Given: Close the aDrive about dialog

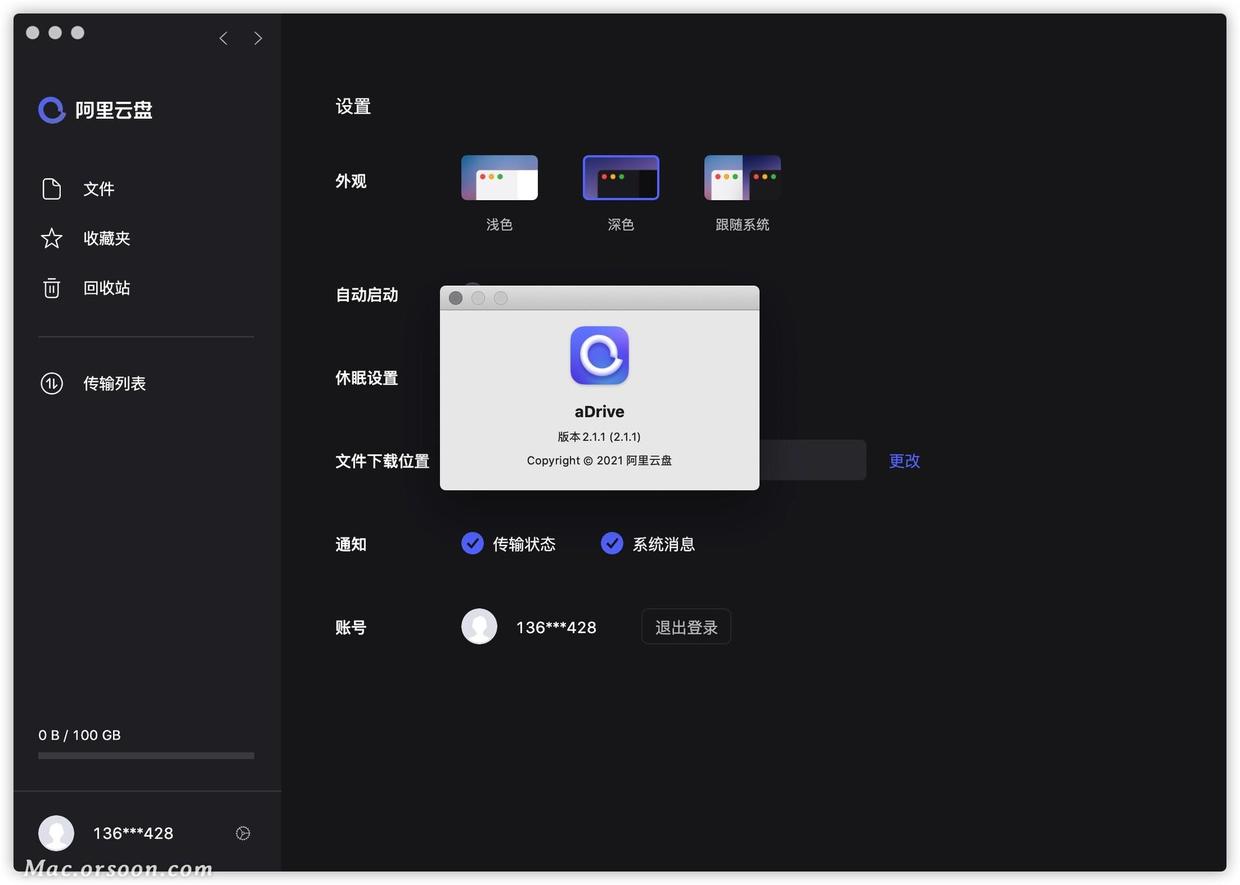Looking at the screenshot, I should (x=455, y=298).
